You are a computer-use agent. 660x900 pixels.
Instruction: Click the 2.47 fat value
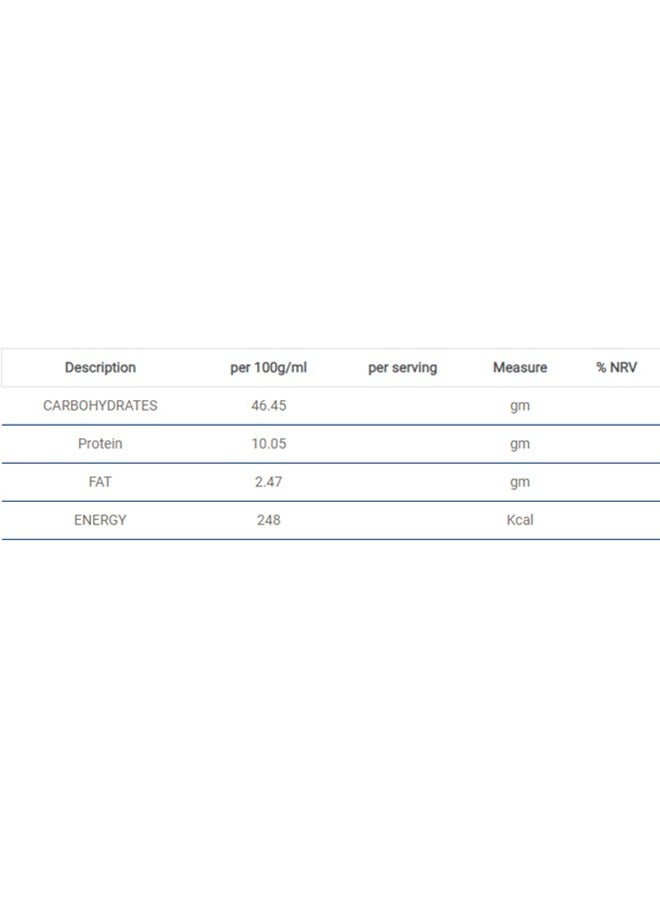click(x=268, y=482)
